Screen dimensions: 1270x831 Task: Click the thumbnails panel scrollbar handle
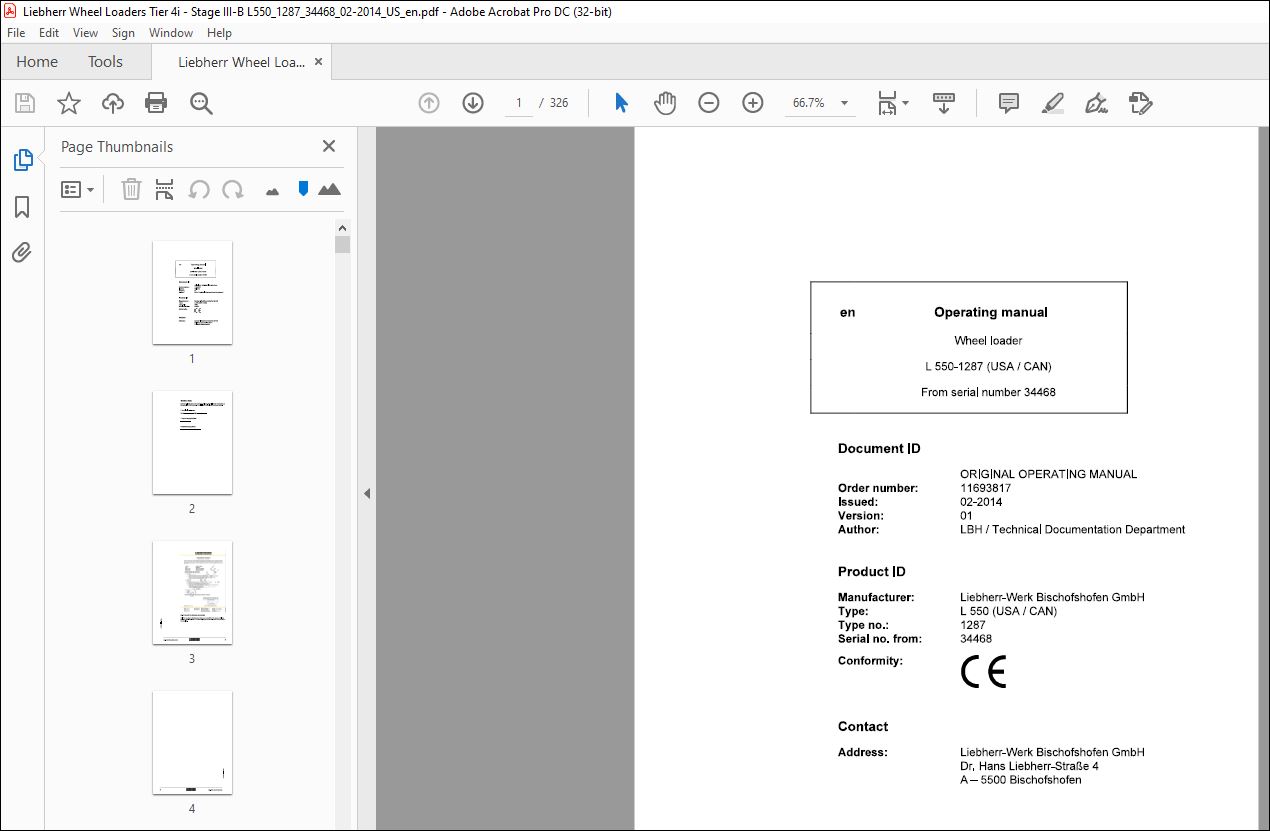pyautogui.click(x=343, y=245)
